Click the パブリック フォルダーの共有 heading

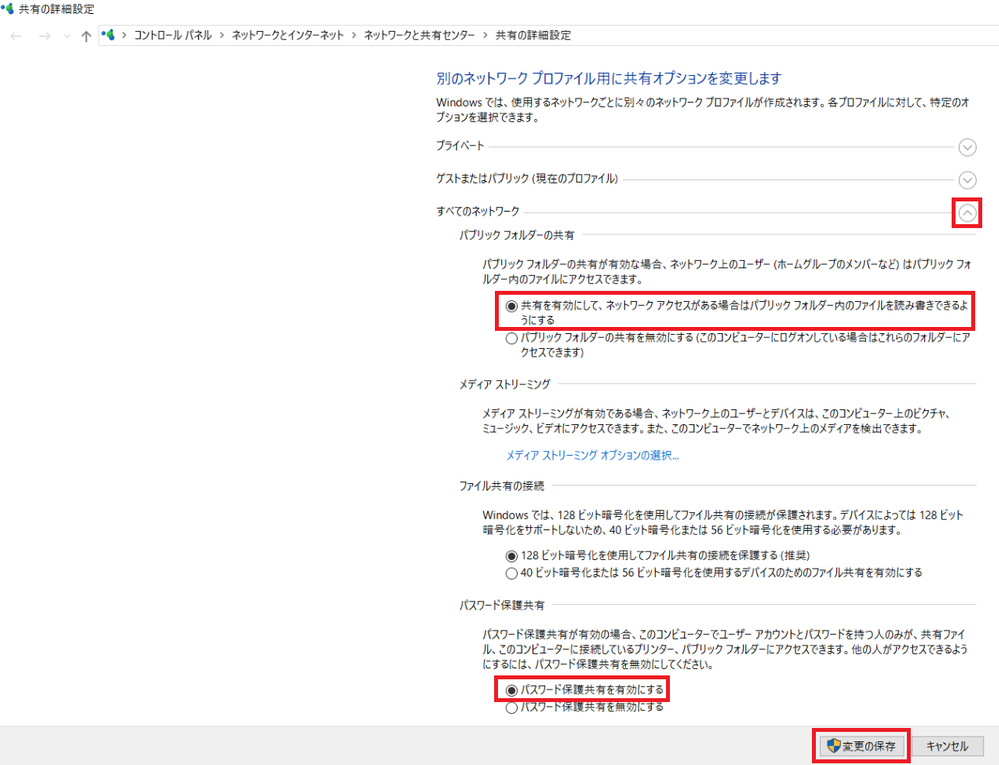pos(517,236)
